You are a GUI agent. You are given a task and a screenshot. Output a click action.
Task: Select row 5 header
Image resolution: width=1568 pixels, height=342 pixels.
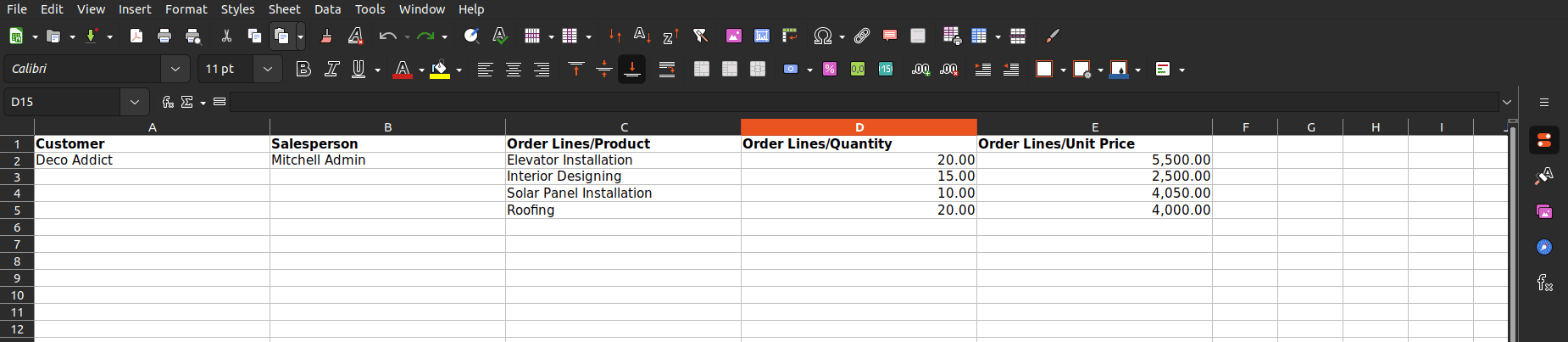pyautogui.click(x=17, y=210)
